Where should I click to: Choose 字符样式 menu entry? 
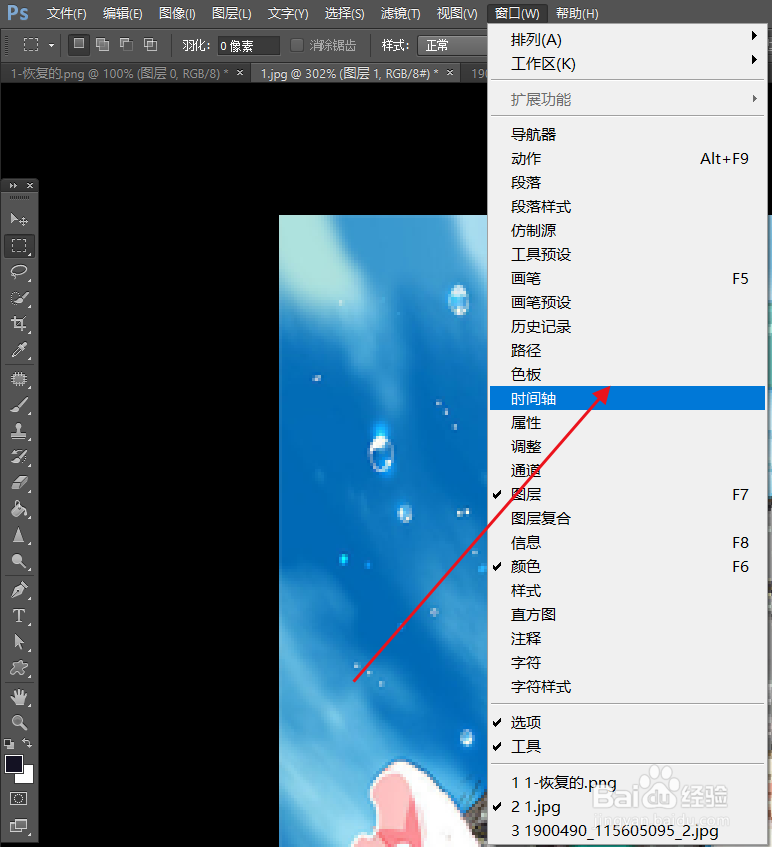click(627, 687)
